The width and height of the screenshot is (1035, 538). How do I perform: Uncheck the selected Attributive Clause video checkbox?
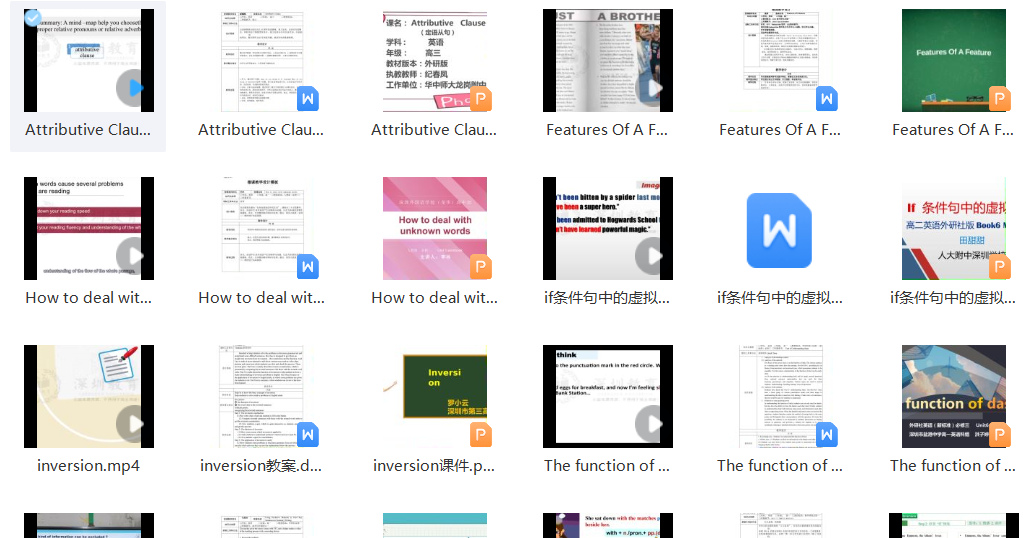click(33, 18)
